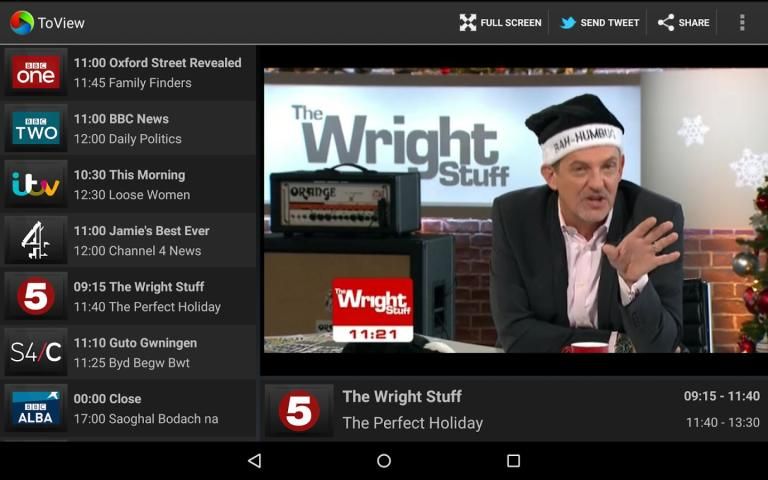Tap the ITV channel logo
The height and width of the screenshot is (480, 768).
click(x=36, y=184)
